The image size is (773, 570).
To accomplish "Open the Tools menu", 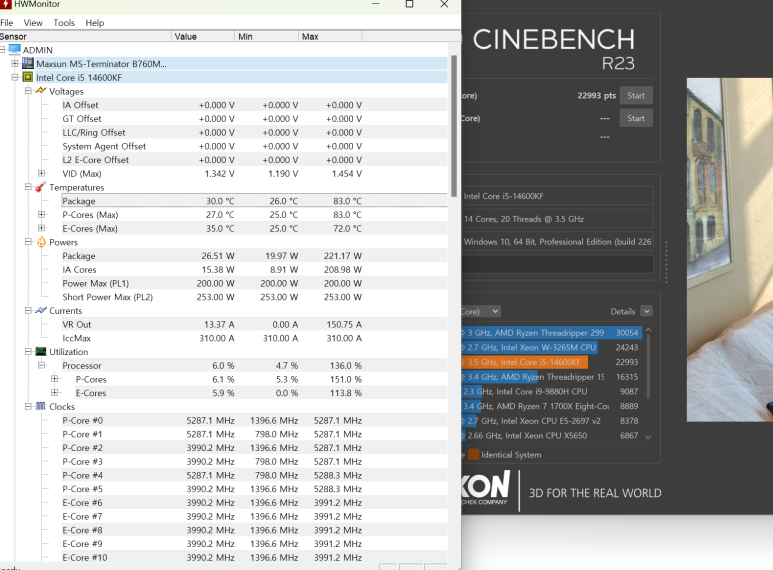I will [x=64, y=23].
